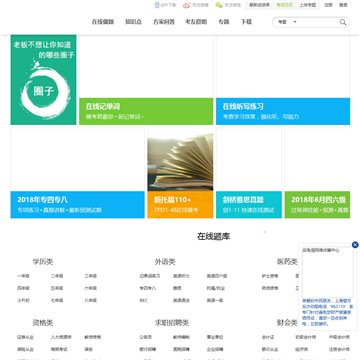Open 在线做题 in the navigation menu
Screen dimensions: 360x360
click(x=103, y=22)
